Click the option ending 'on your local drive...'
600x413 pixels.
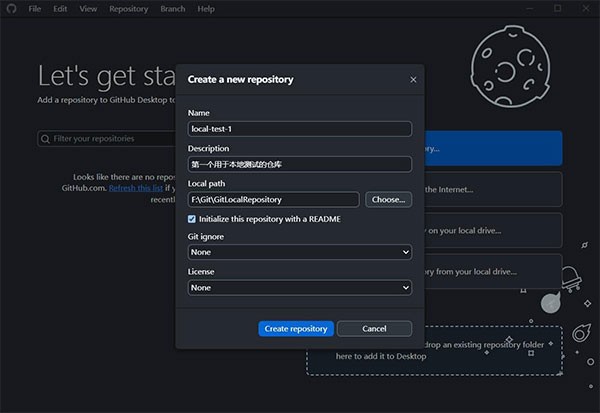point(493,230)
